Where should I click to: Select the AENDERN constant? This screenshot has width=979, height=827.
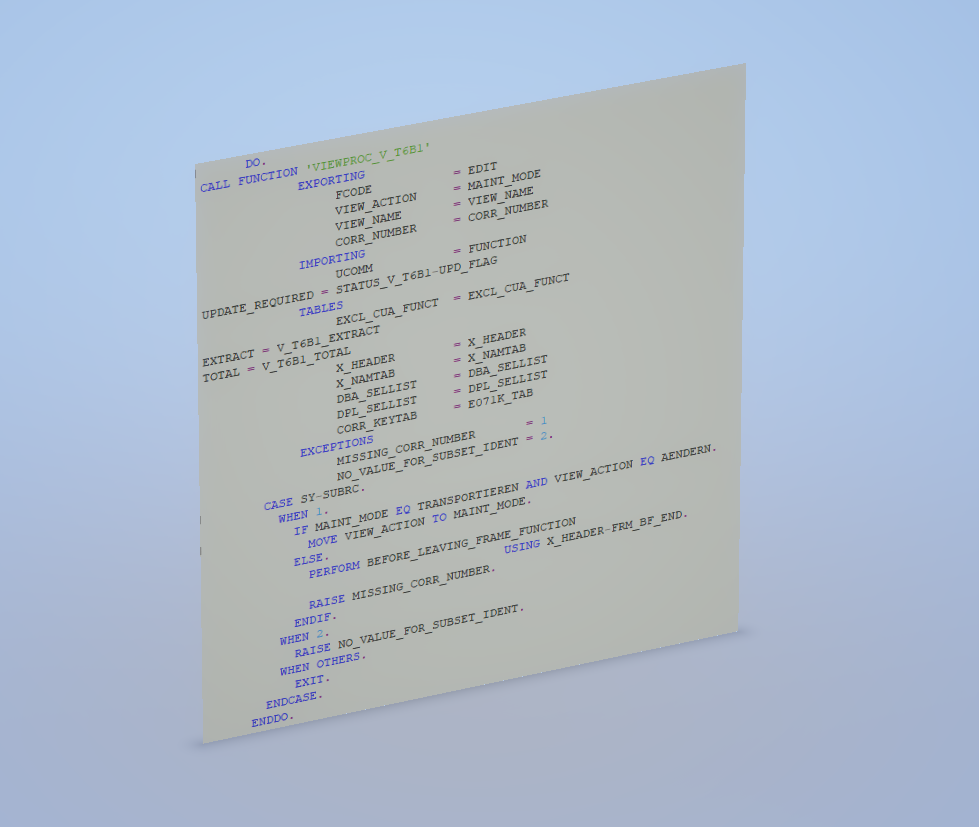tap(687, 453)
